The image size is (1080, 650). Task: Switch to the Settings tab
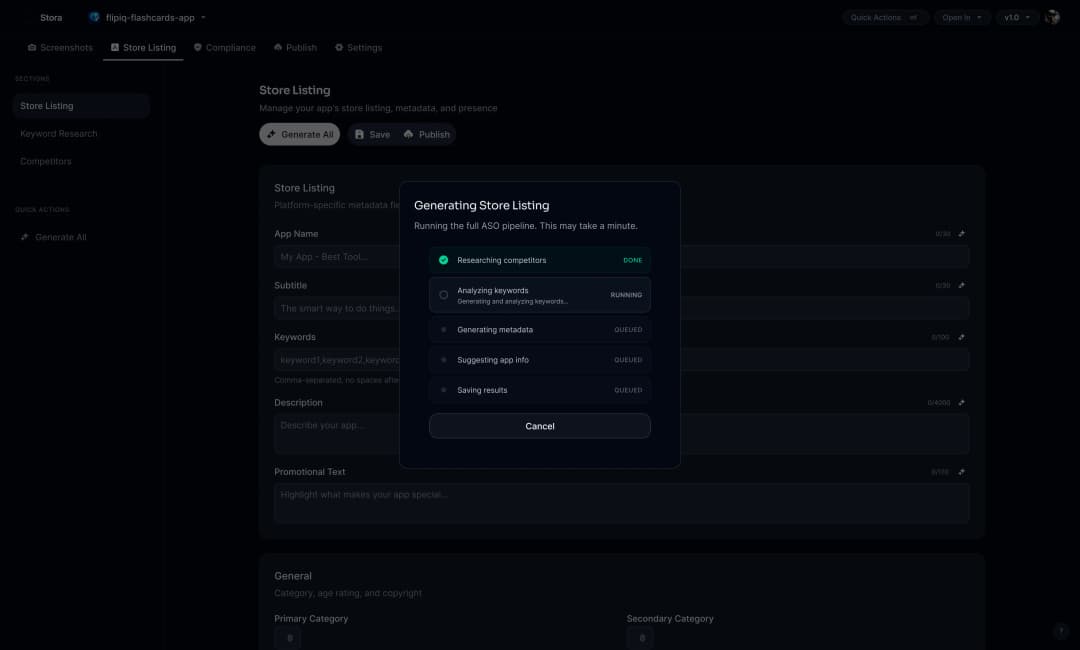click(359, 47)
